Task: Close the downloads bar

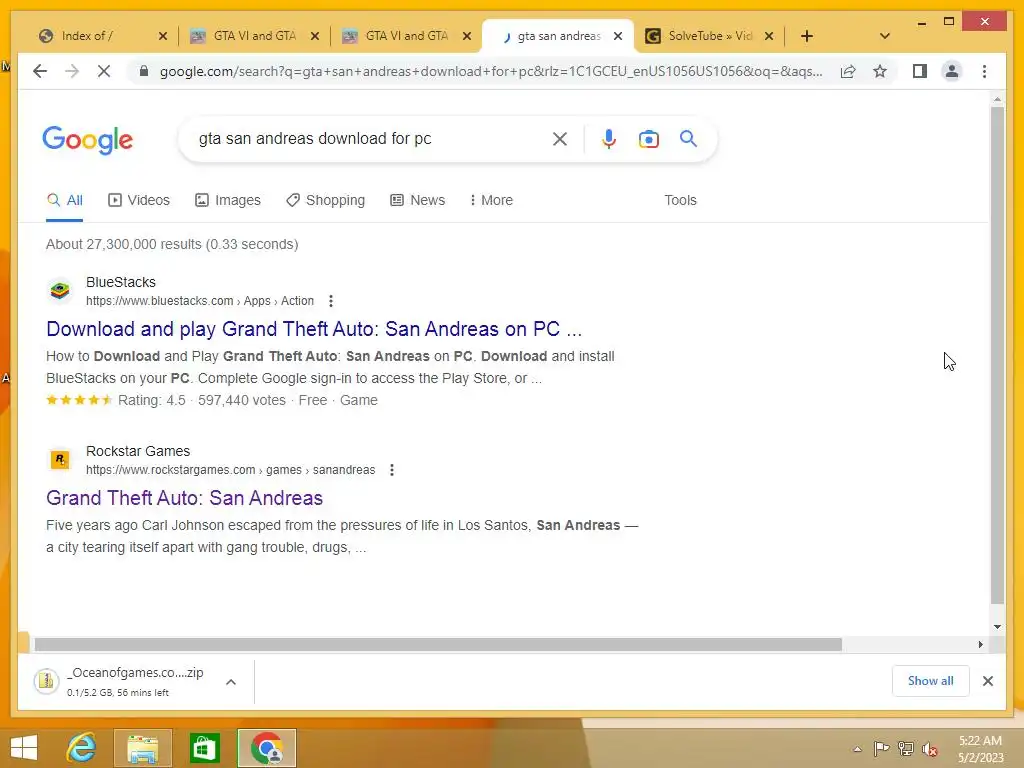Action: point(988,681)
